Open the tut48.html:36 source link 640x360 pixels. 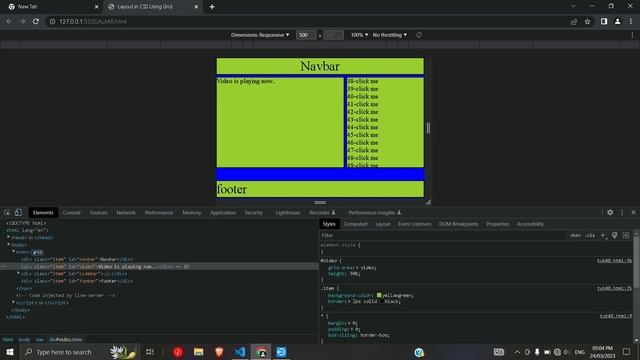(x=614, y=260)
